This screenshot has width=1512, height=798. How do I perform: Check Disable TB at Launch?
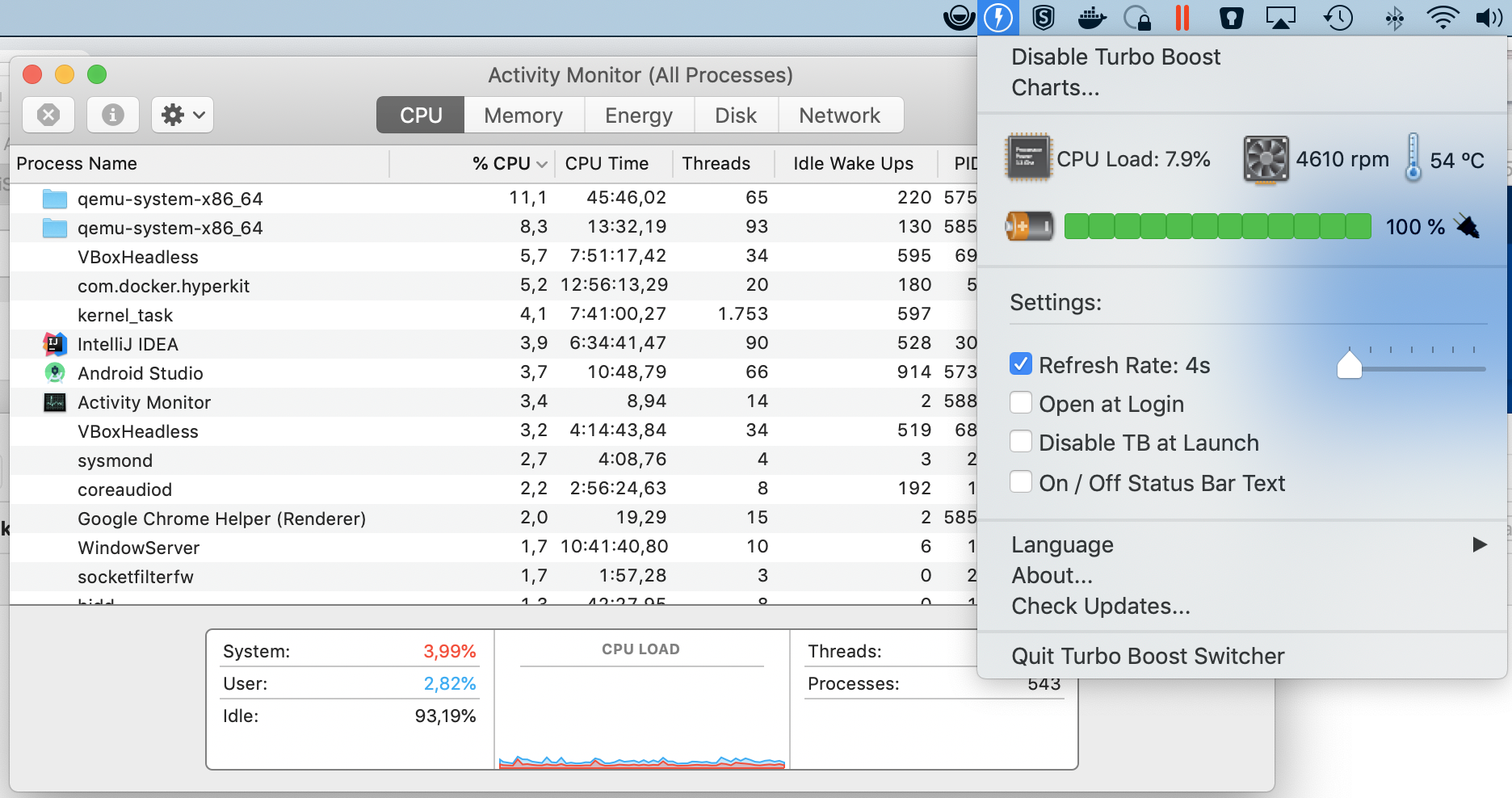1021,441
